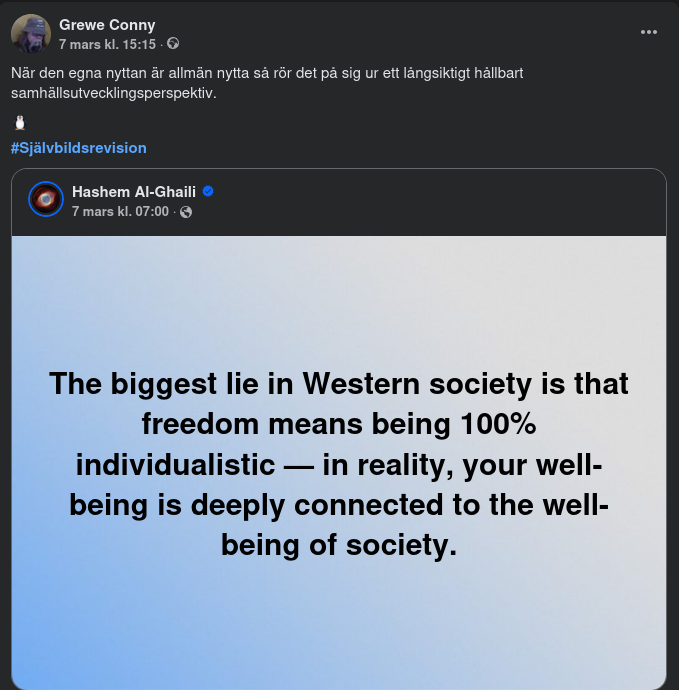Open Grewe Conny's profile picture
Image resolution: width=679 pixels, height=690 pixels.
31,34
